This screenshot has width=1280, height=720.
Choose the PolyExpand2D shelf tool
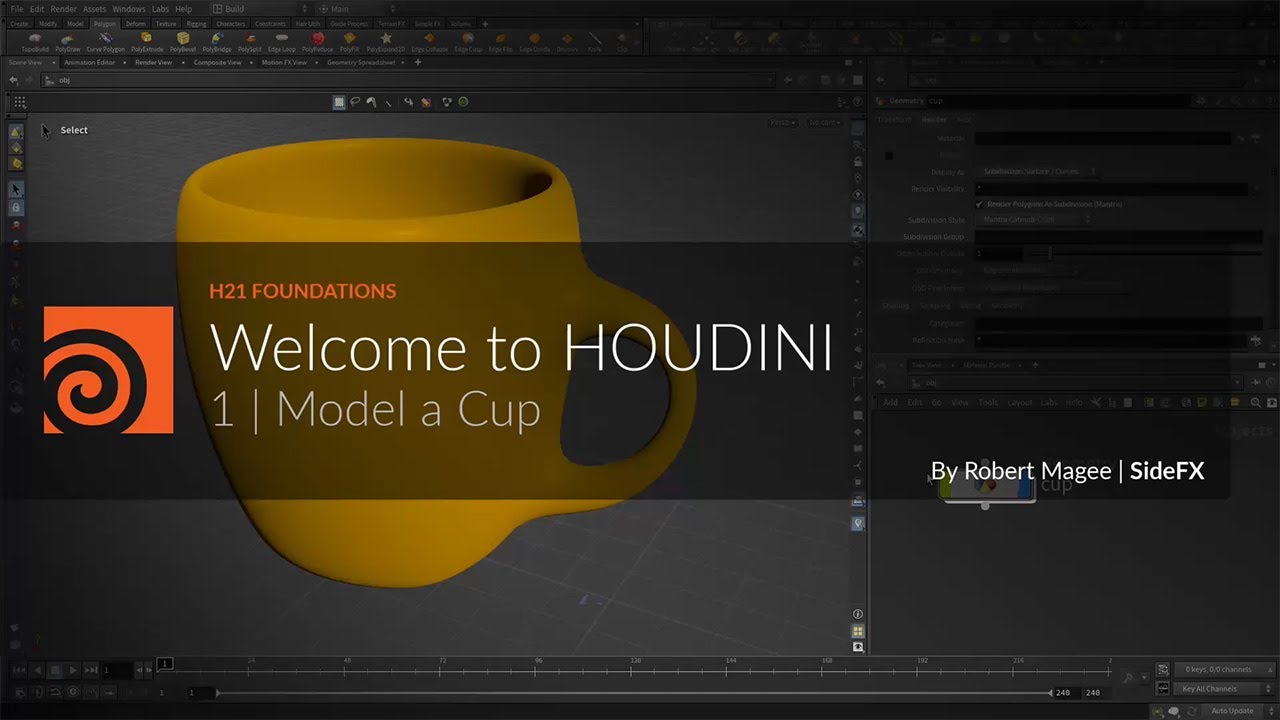386,42
